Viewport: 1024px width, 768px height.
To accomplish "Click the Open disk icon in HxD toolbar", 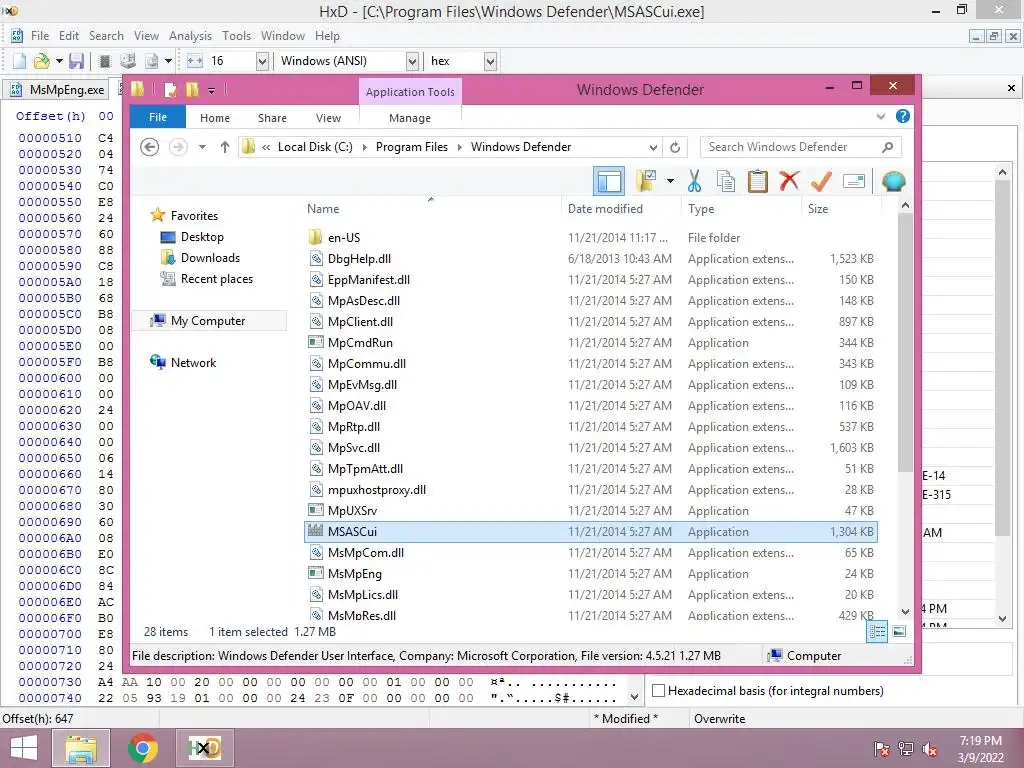I will [128, 61].
